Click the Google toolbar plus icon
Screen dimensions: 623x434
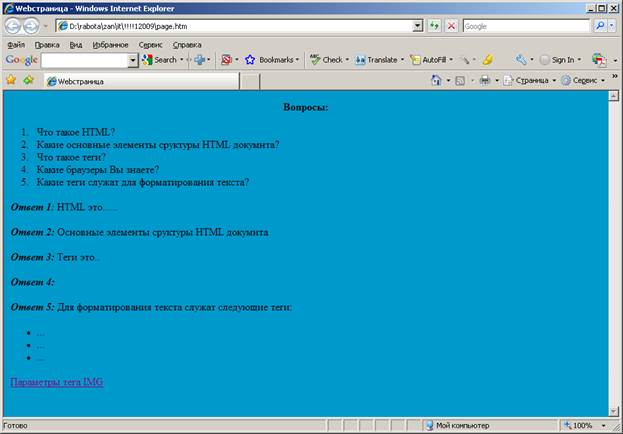[x=200, y=60]
